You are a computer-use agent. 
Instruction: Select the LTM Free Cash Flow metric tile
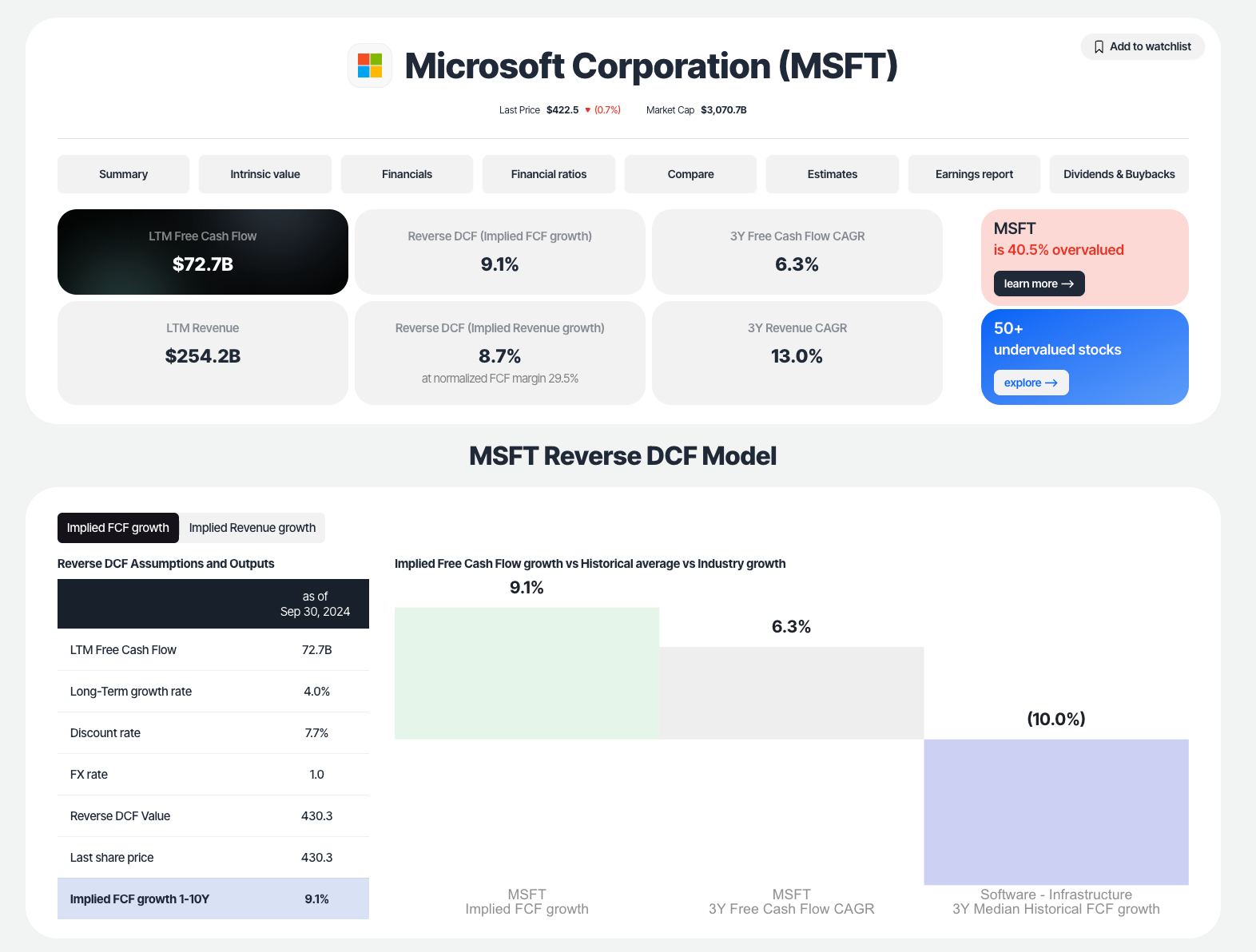click(202, 252)
